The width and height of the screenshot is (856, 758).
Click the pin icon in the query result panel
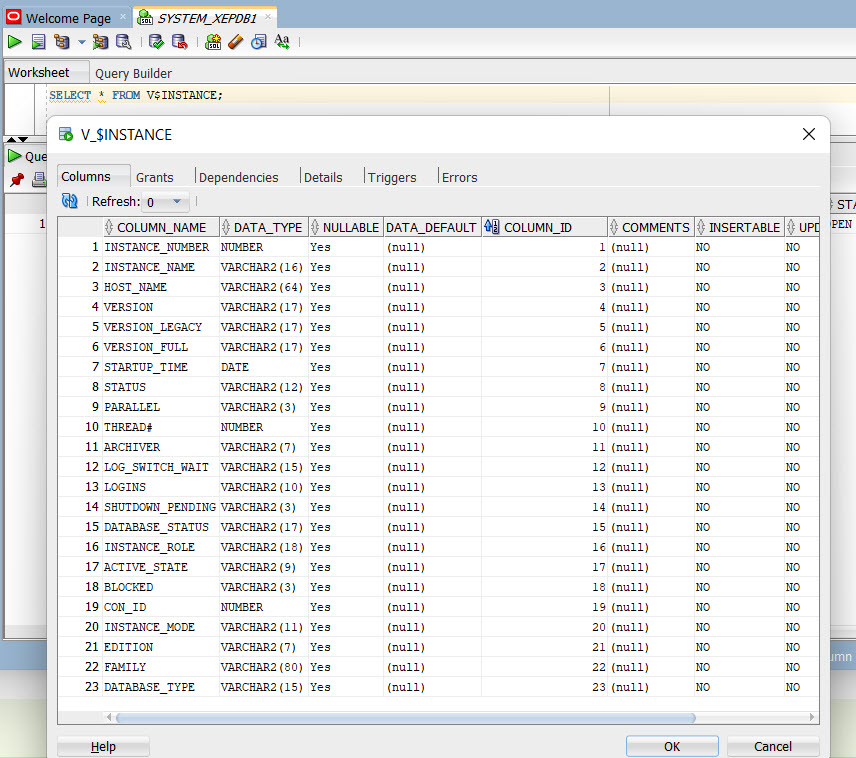coord(17,179)
